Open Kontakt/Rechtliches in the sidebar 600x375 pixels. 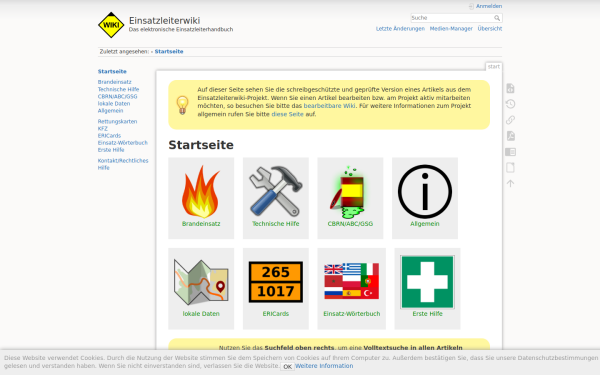coord(123,161)
